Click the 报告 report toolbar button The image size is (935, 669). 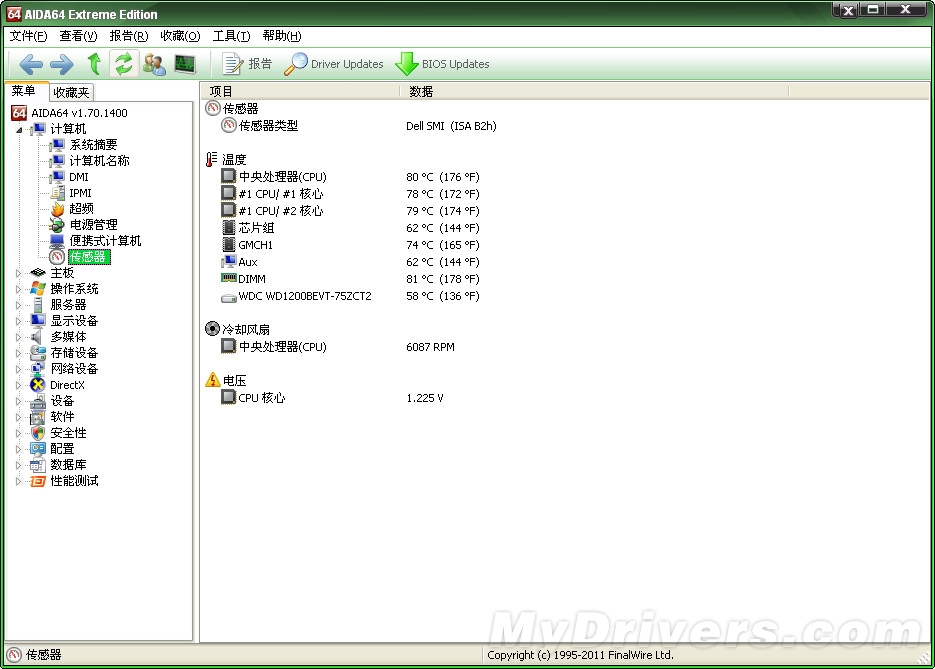point(247,64)
